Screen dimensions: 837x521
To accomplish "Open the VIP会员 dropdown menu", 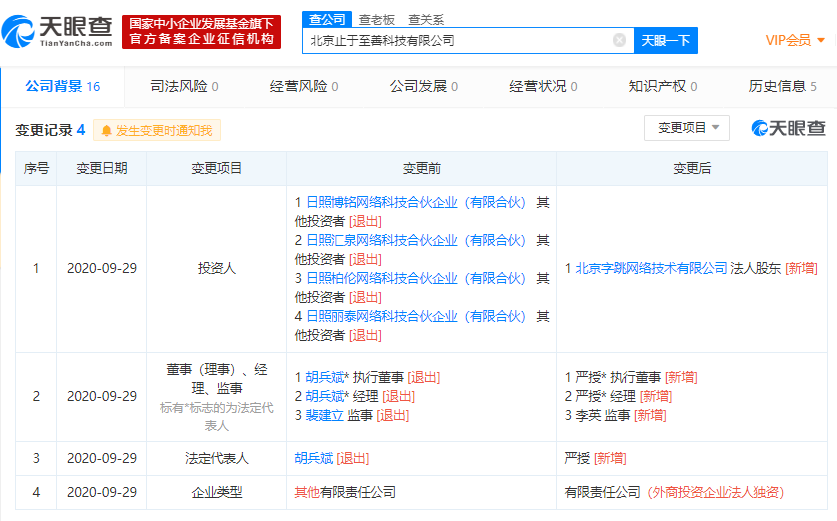I will point(795,40).
